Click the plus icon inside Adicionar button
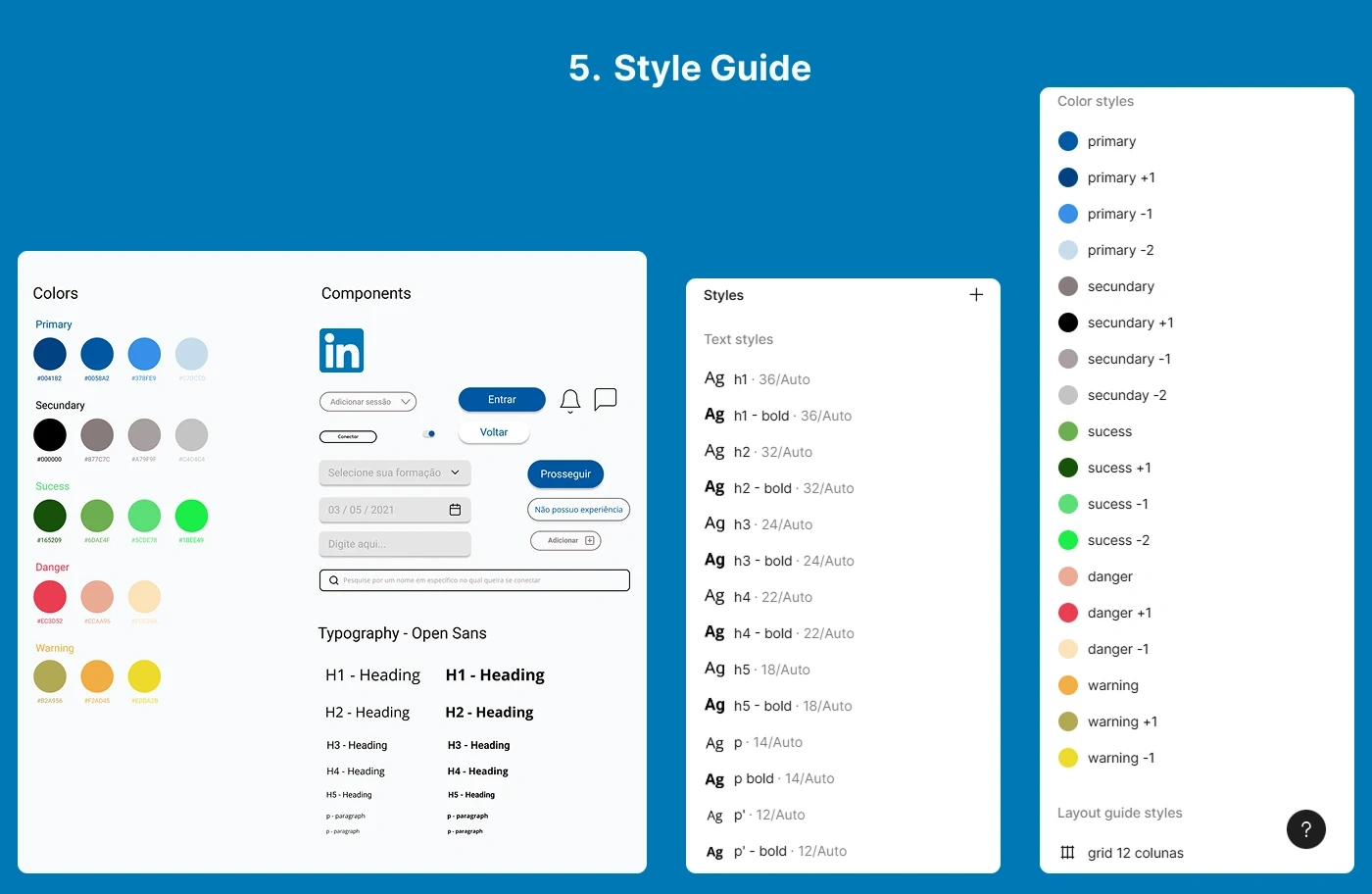 click(590, 540)
